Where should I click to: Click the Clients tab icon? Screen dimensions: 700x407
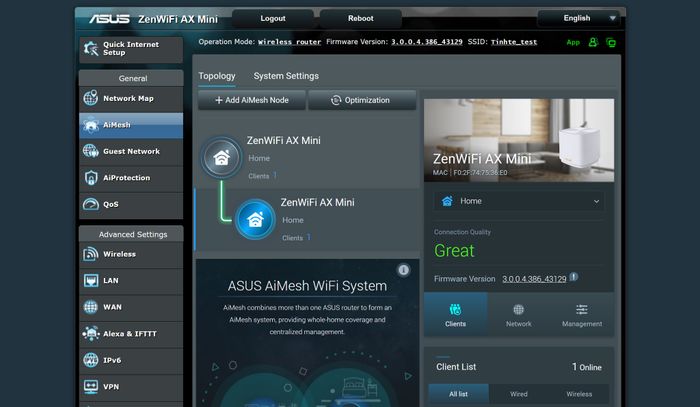[455, 309]
